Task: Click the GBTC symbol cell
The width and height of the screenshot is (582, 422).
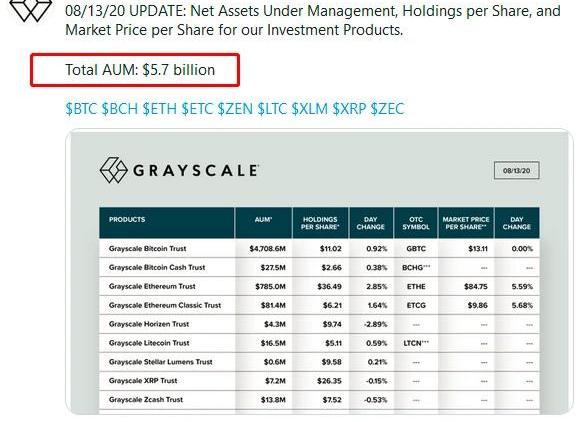Action: pos(416,249)
